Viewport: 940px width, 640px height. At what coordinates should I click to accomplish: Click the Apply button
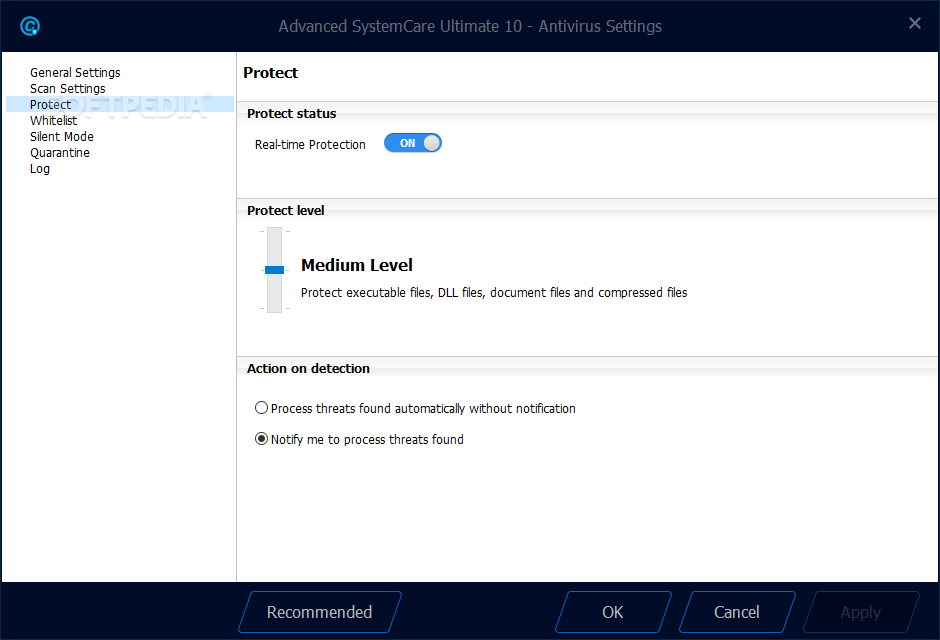click(x=861, y=612)
